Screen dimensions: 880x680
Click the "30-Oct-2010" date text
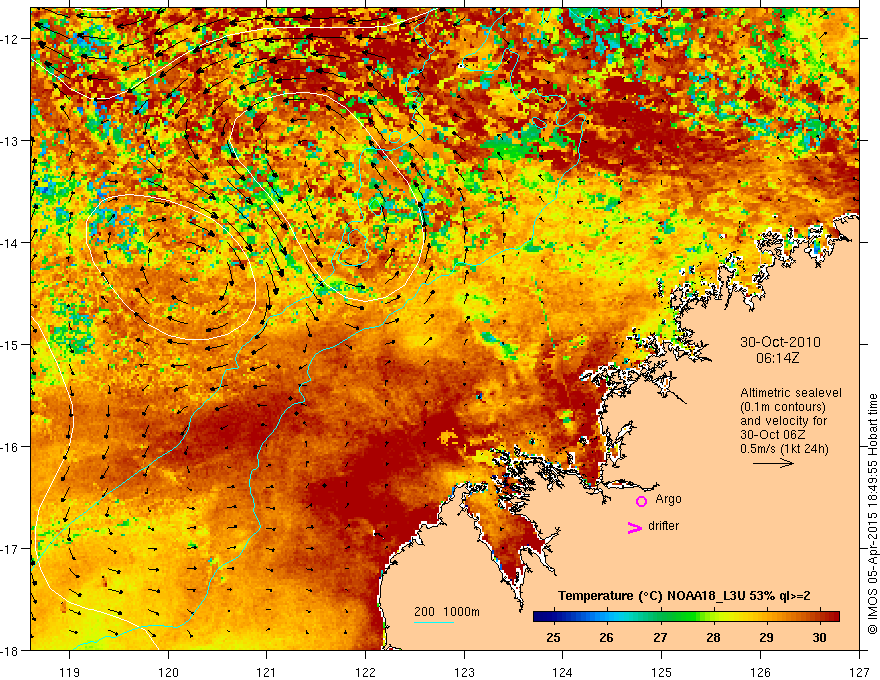click(780, 342)
